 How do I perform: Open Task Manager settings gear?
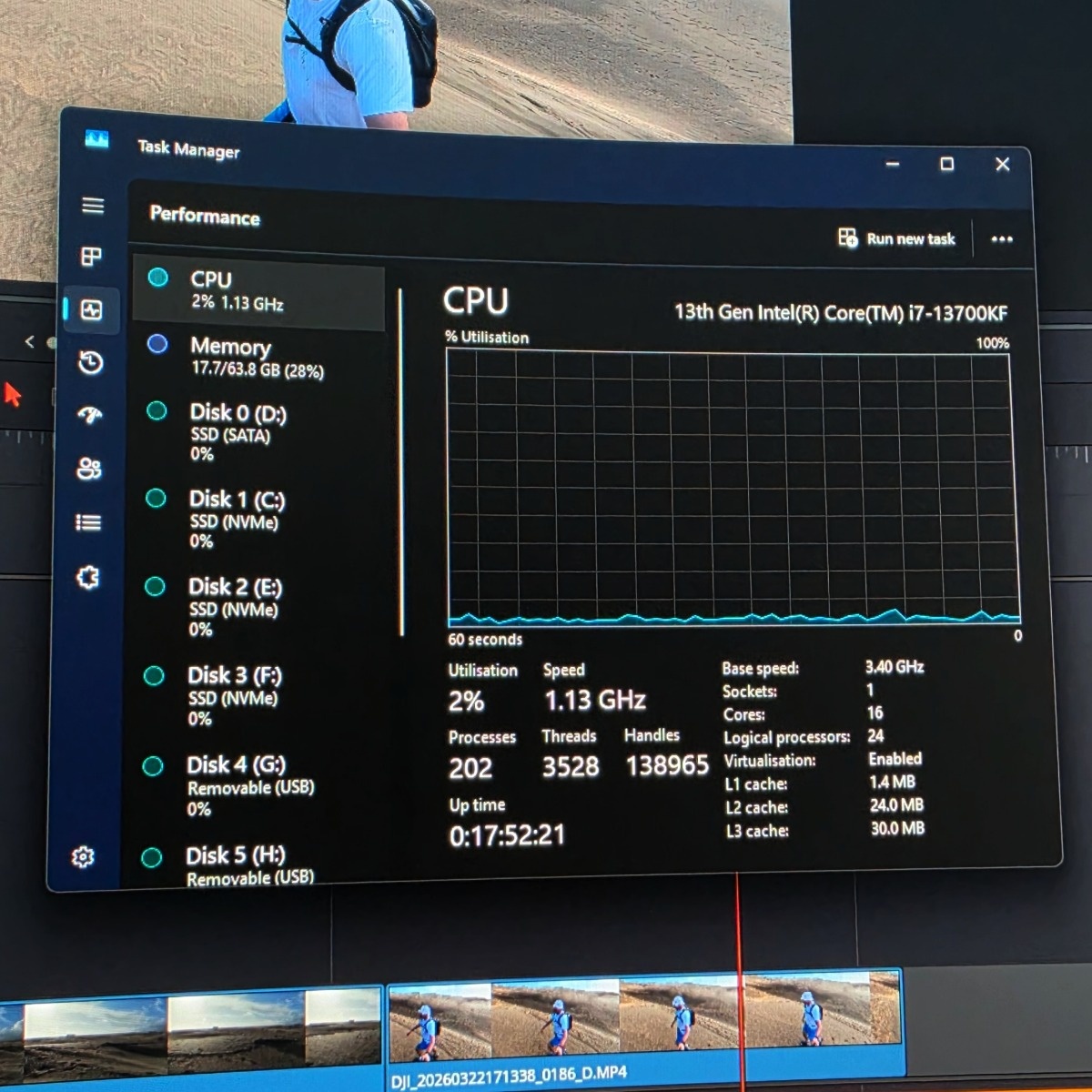click(x=83, y=857)
